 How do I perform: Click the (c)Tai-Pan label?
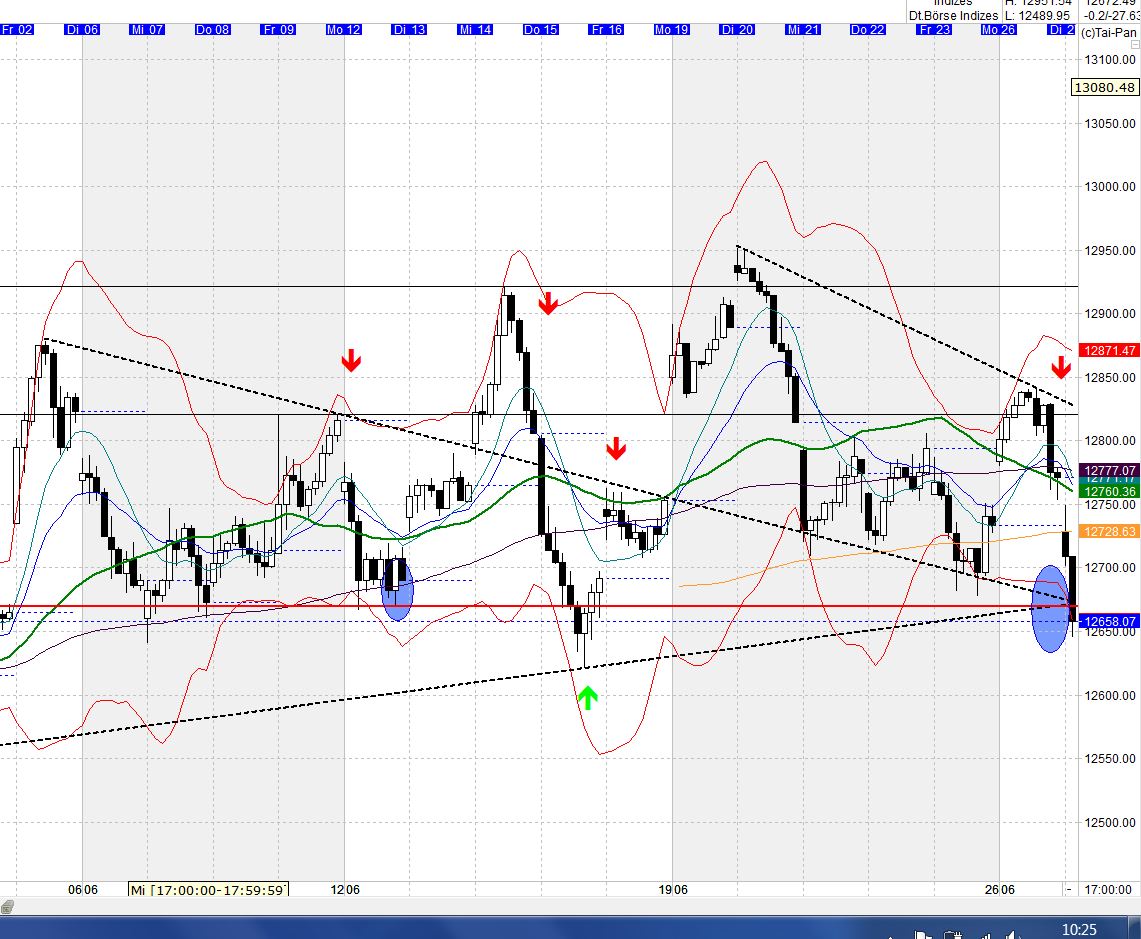click(x=1108, y=32)
